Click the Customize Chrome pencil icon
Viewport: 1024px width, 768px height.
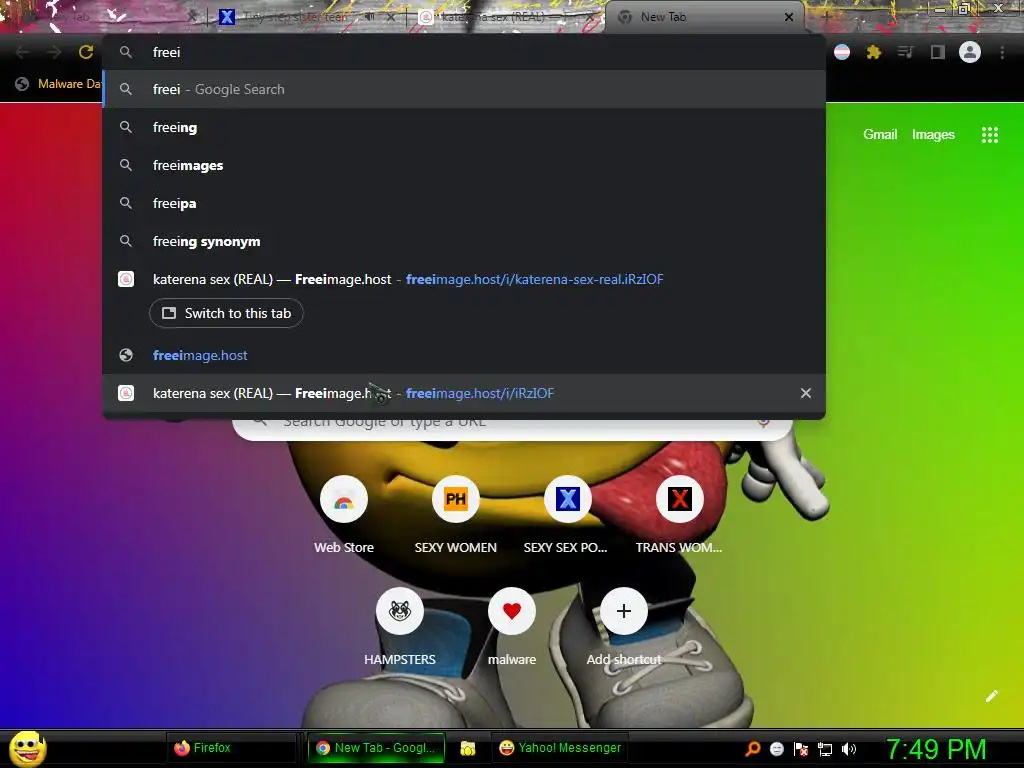point(991,696)
